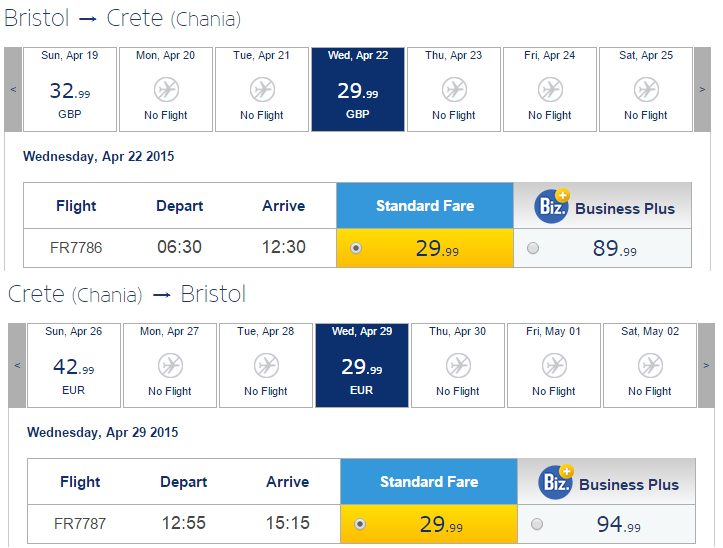Click the return Business Plus column header

pos(606,482)
